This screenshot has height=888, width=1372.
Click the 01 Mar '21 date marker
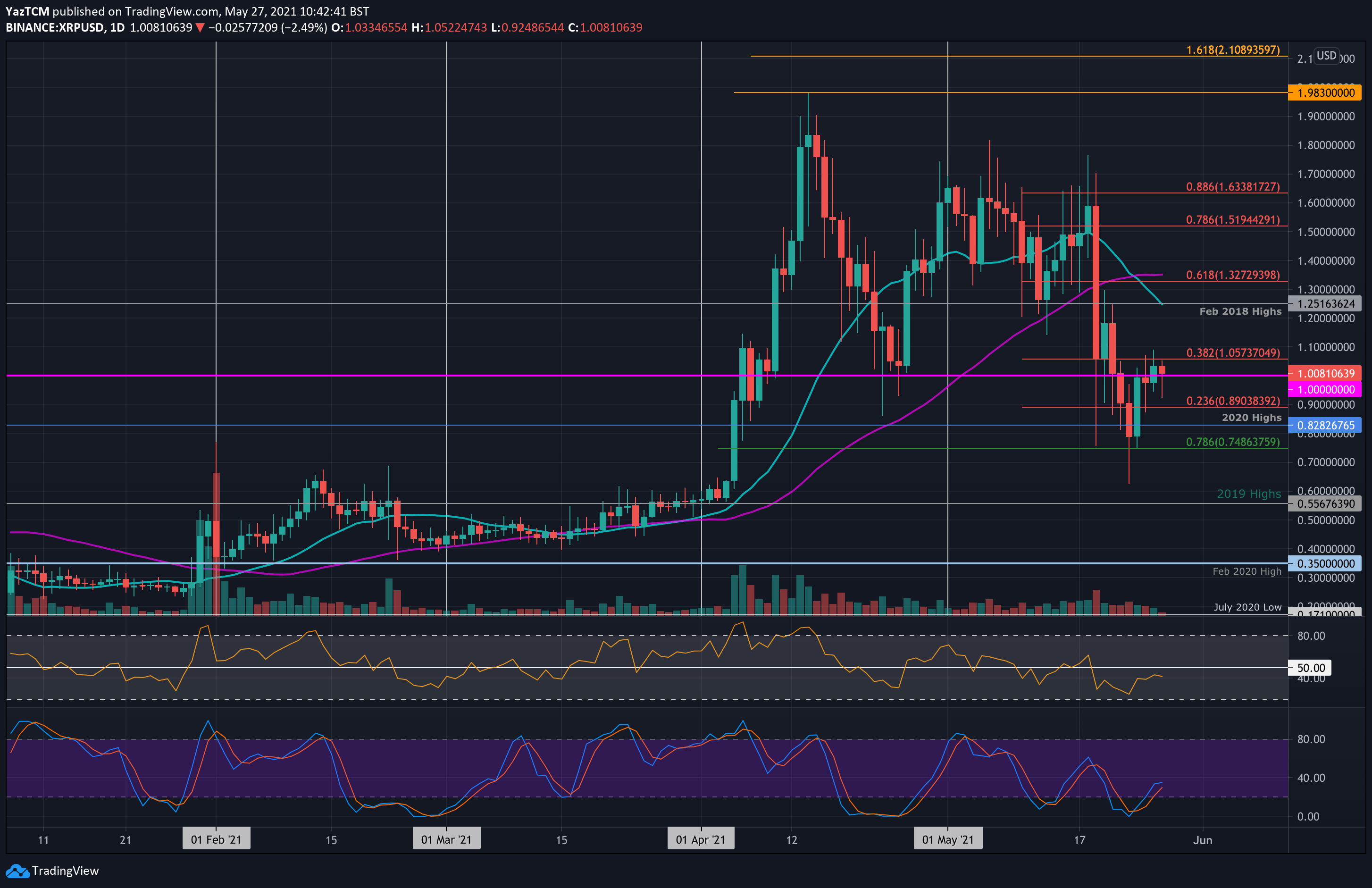click(x=446, y=839)
